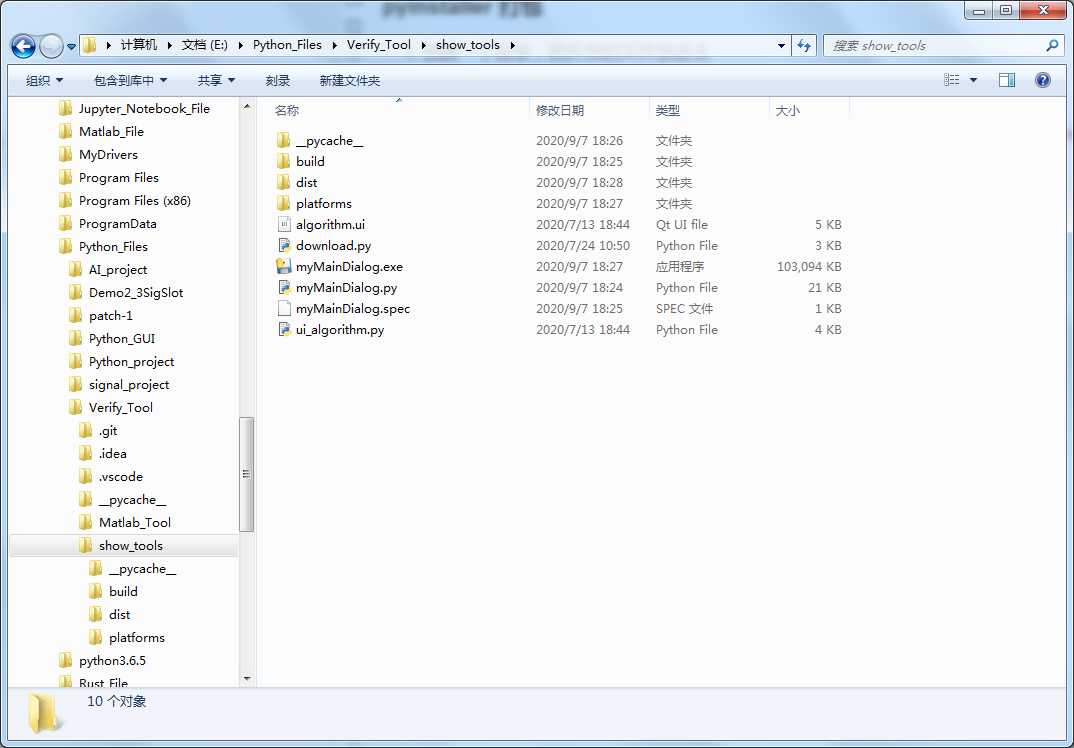Click the 103,094 KB size cell
The height and width of the screenshot is (748, 1074).
(x=809, y=266)
